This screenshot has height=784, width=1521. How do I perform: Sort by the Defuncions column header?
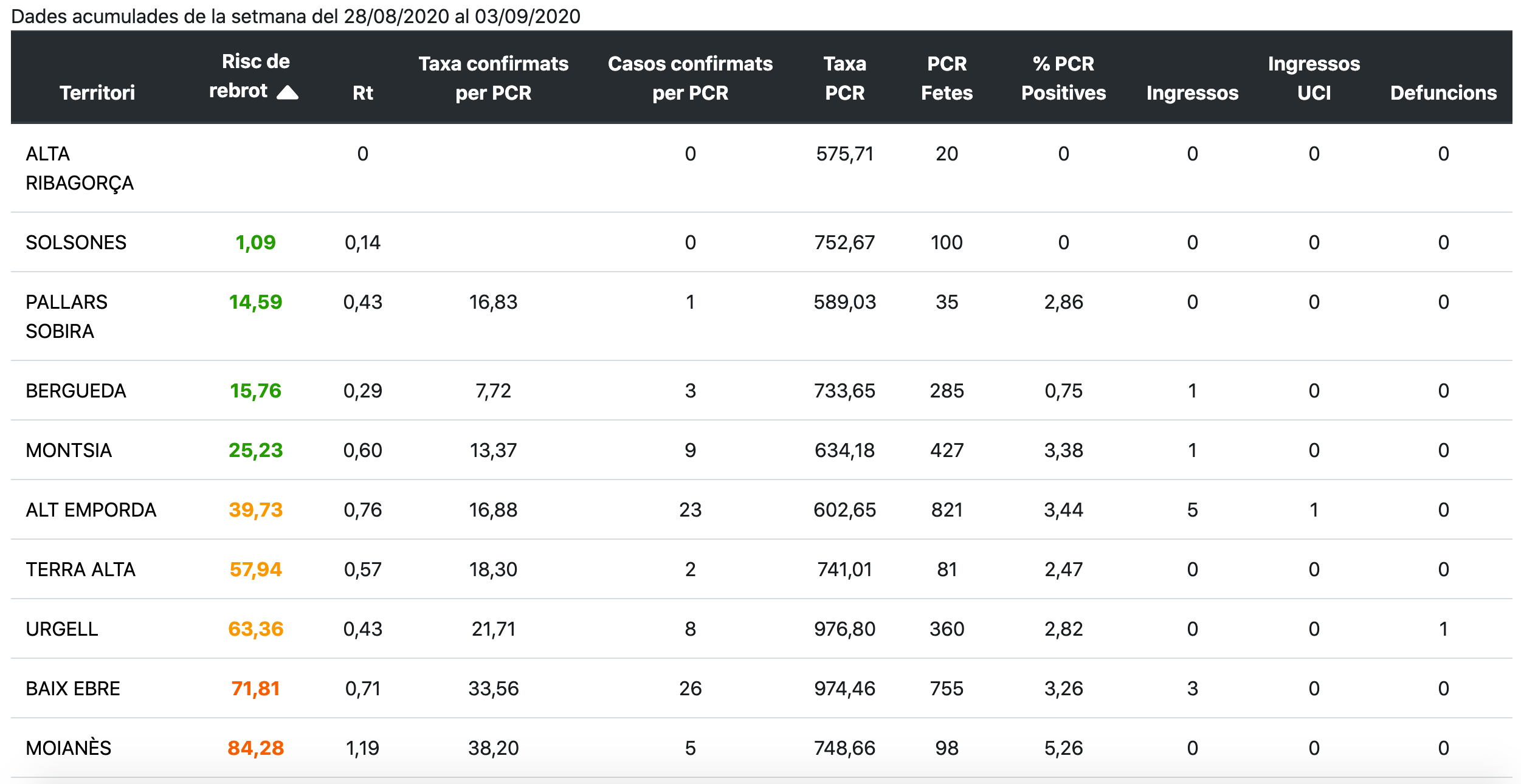(x=1443, y=92)
